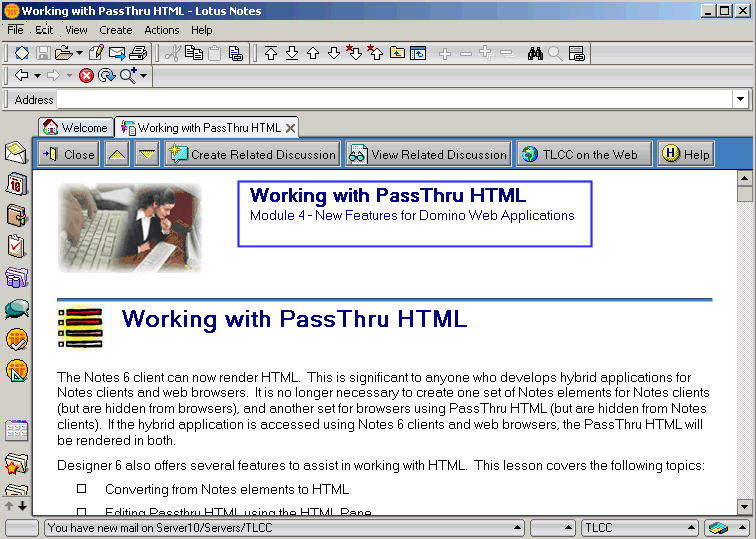Click the up triangle previous page button
Screen dimensions: 756x539
[x=117, y=154]
